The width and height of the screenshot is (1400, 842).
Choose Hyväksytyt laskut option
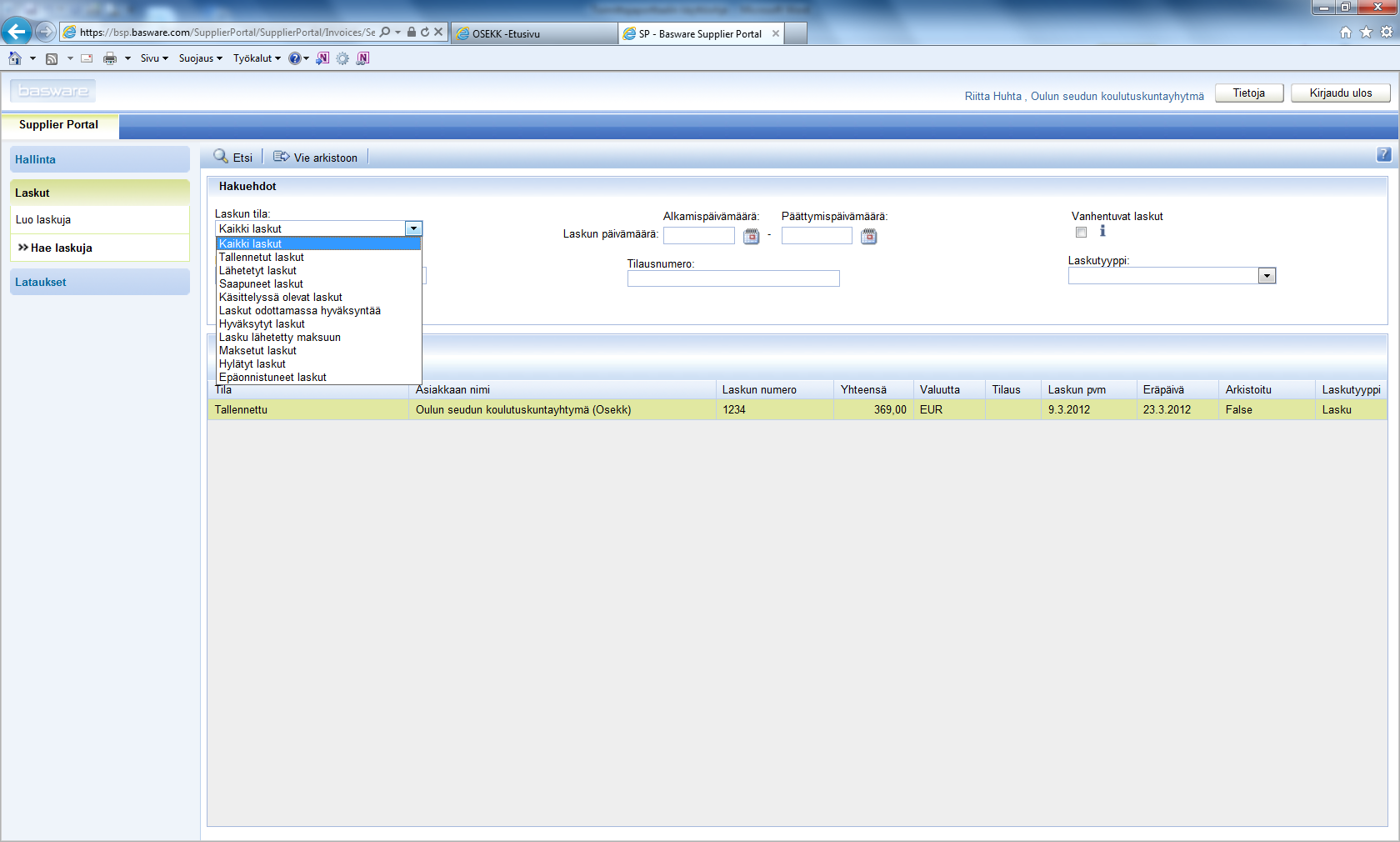[318, 323]
